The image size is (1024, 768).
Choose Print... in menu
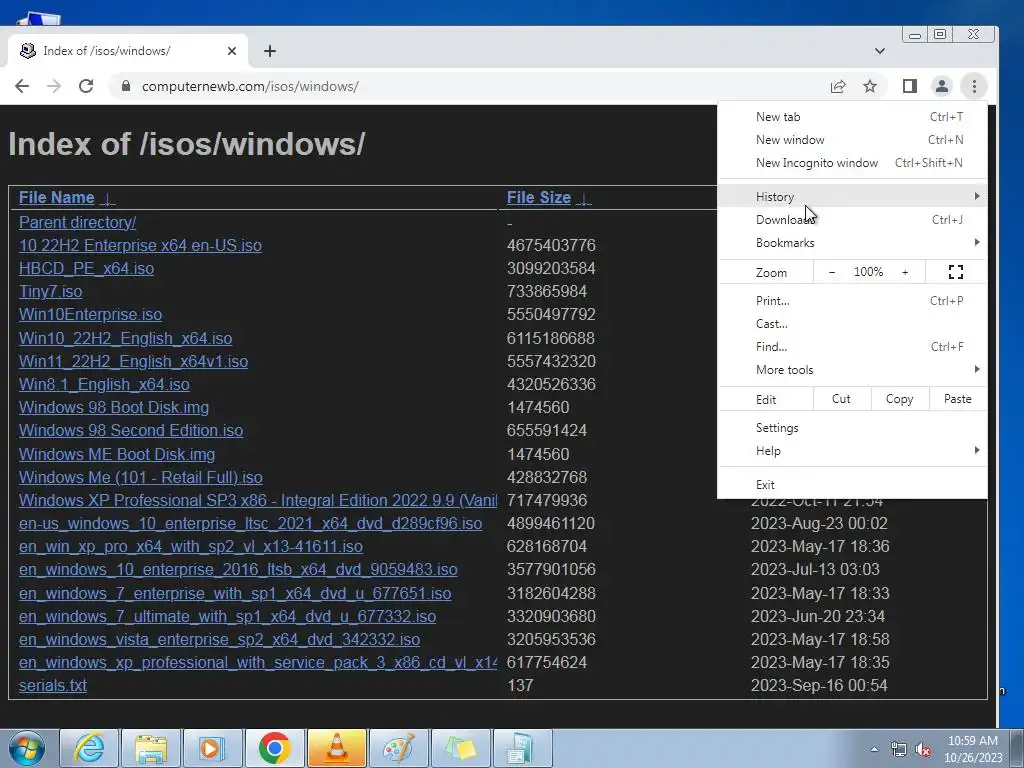pyautogui.click(x=852, y=301)
